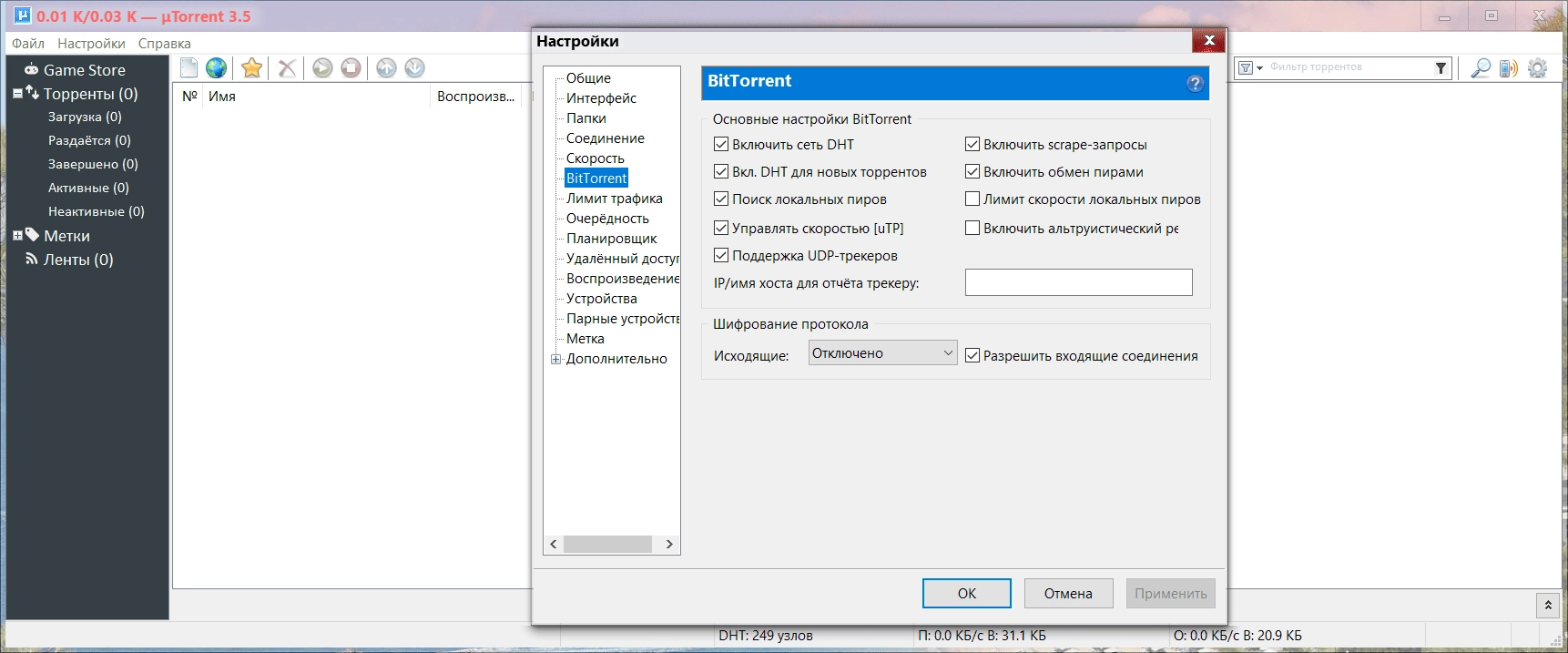Expand Дополнительно tree node

pyautogui.click(x=555, y=359)
